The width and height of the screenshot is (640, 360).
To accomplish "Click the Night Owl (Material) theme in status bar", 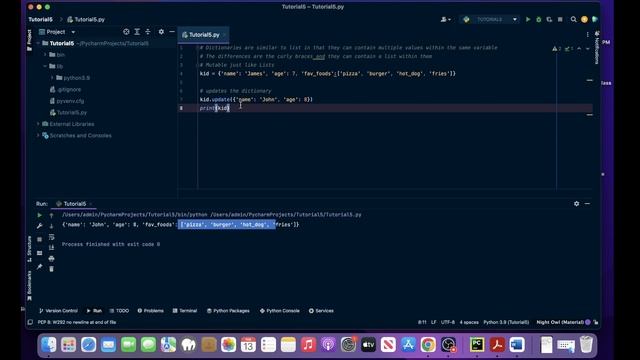I will point(560,322).
